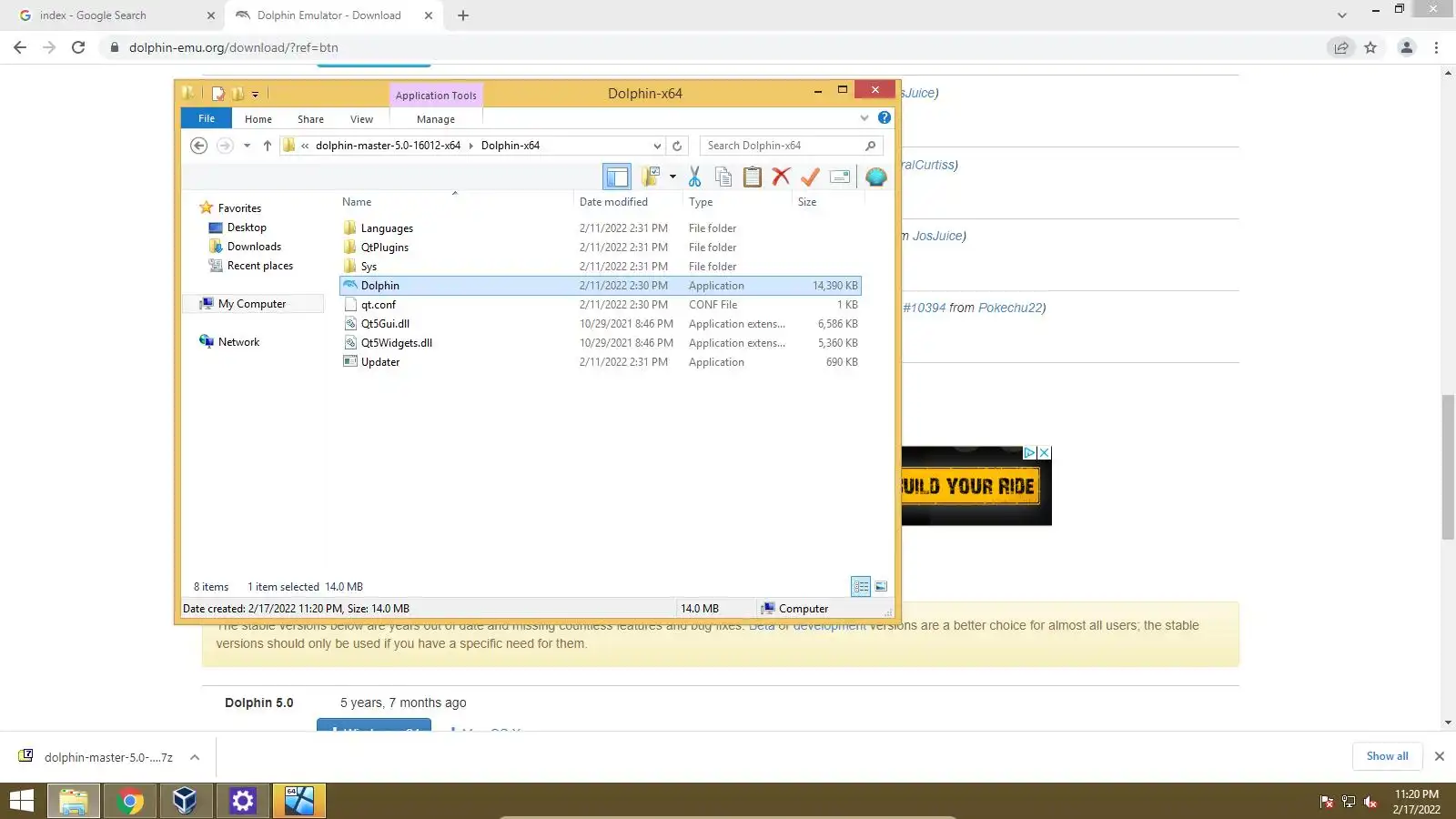Open the Manage ribbon tab
Screen dimensions: 1456x819
tap(436, 119)
